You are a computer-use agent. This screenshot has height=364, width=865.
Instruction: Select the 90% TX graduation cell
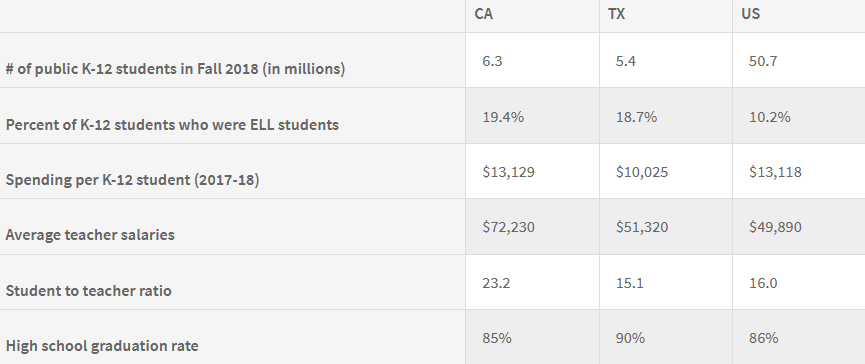click(630, 338)
